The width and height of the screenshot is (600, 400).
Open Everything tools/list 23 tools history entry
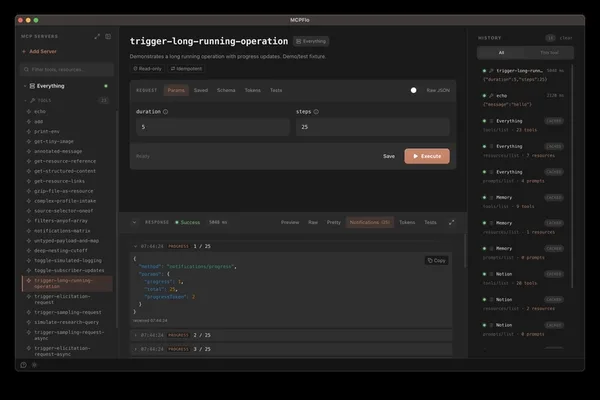[x=522, y=126]
